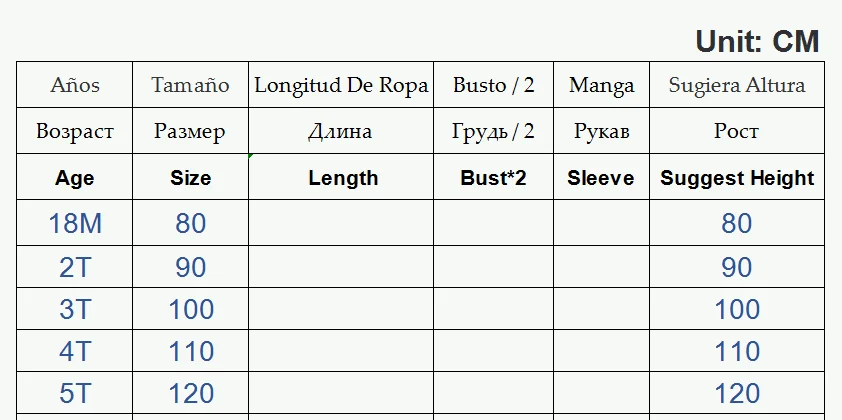
Task: Click the 5T age cell
Action: pos(75,393)
